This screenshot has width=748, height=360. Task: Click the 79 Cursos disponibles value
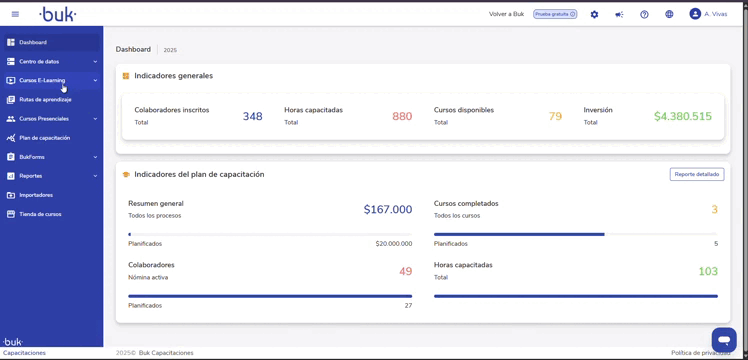555,116
